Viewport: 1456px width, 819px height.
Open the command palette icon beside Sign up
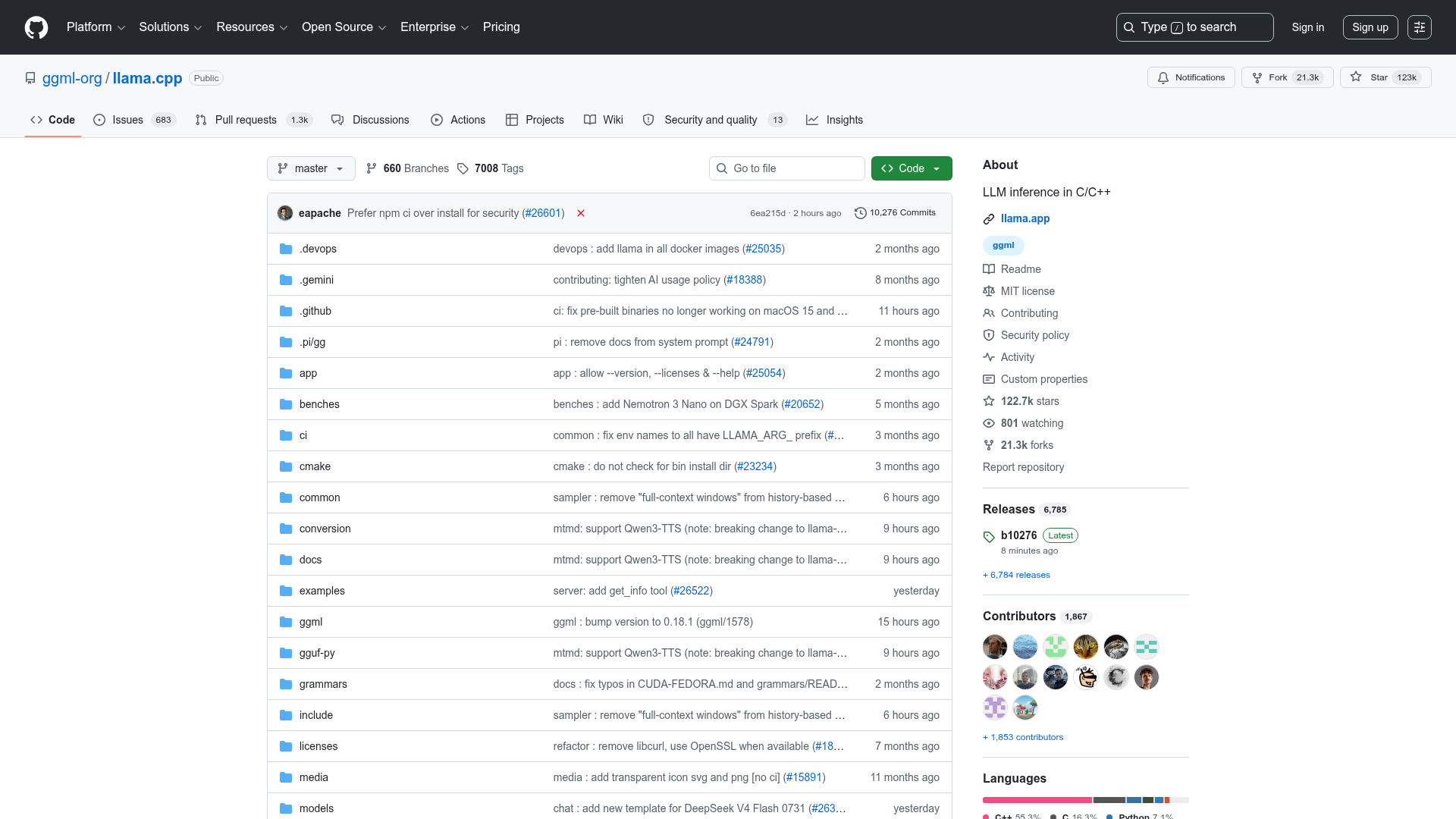pos(1420,27)
